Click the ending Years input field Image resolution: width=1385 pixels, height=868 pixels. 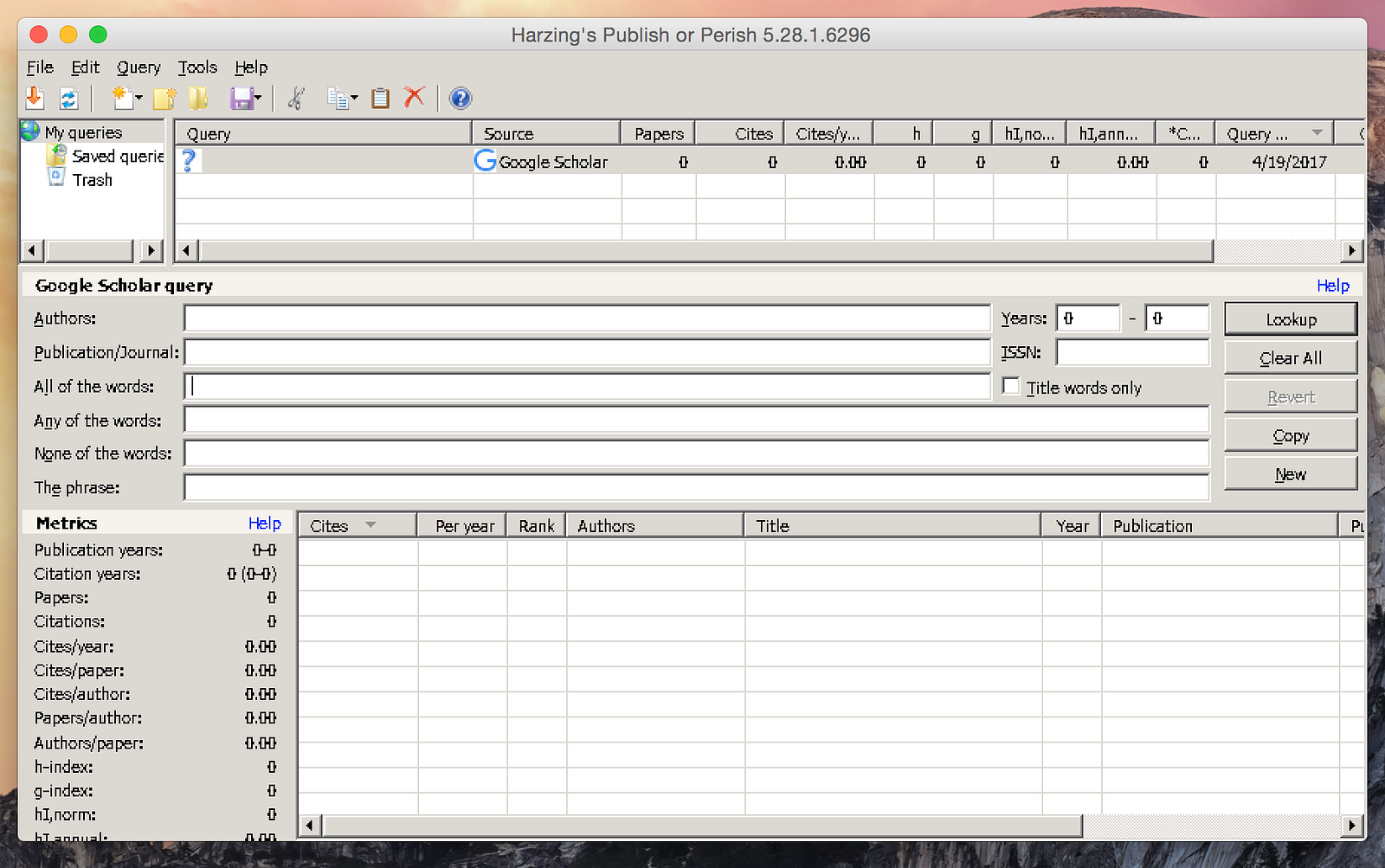tap(1177, 318)
